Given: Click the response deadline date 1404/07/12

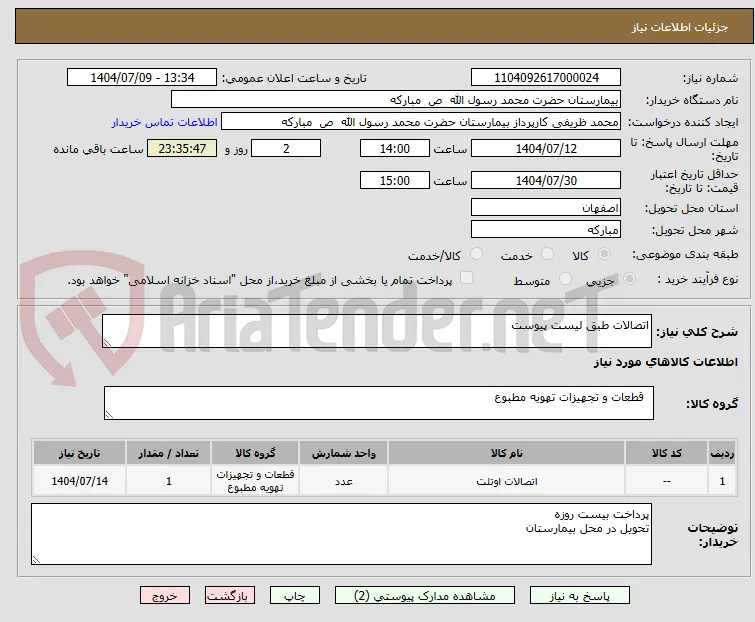Looking at the screenshot, I should coord(546,148).
